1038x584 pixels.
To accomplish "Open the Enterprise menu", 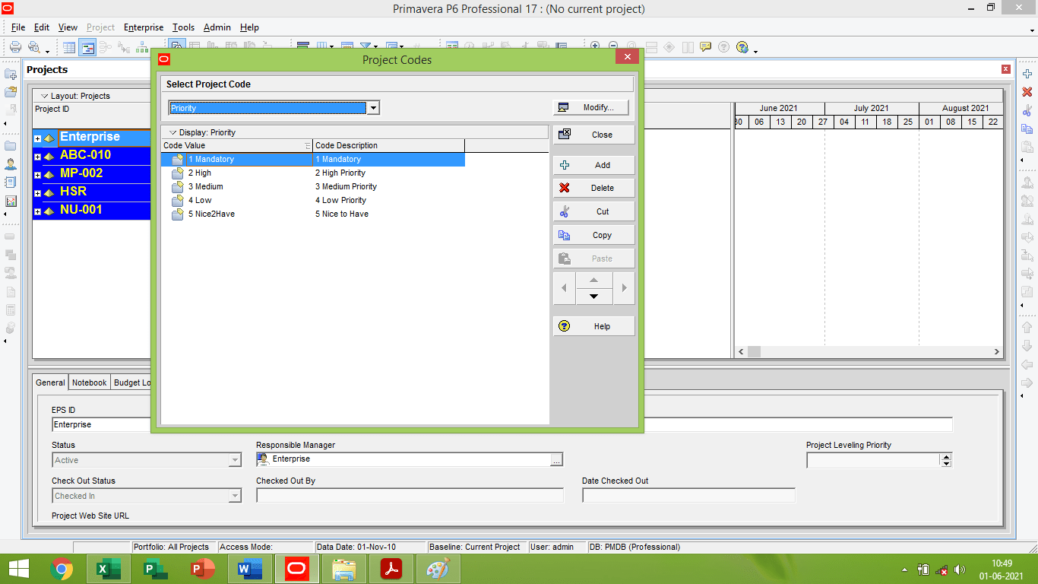I will (143, 27).
